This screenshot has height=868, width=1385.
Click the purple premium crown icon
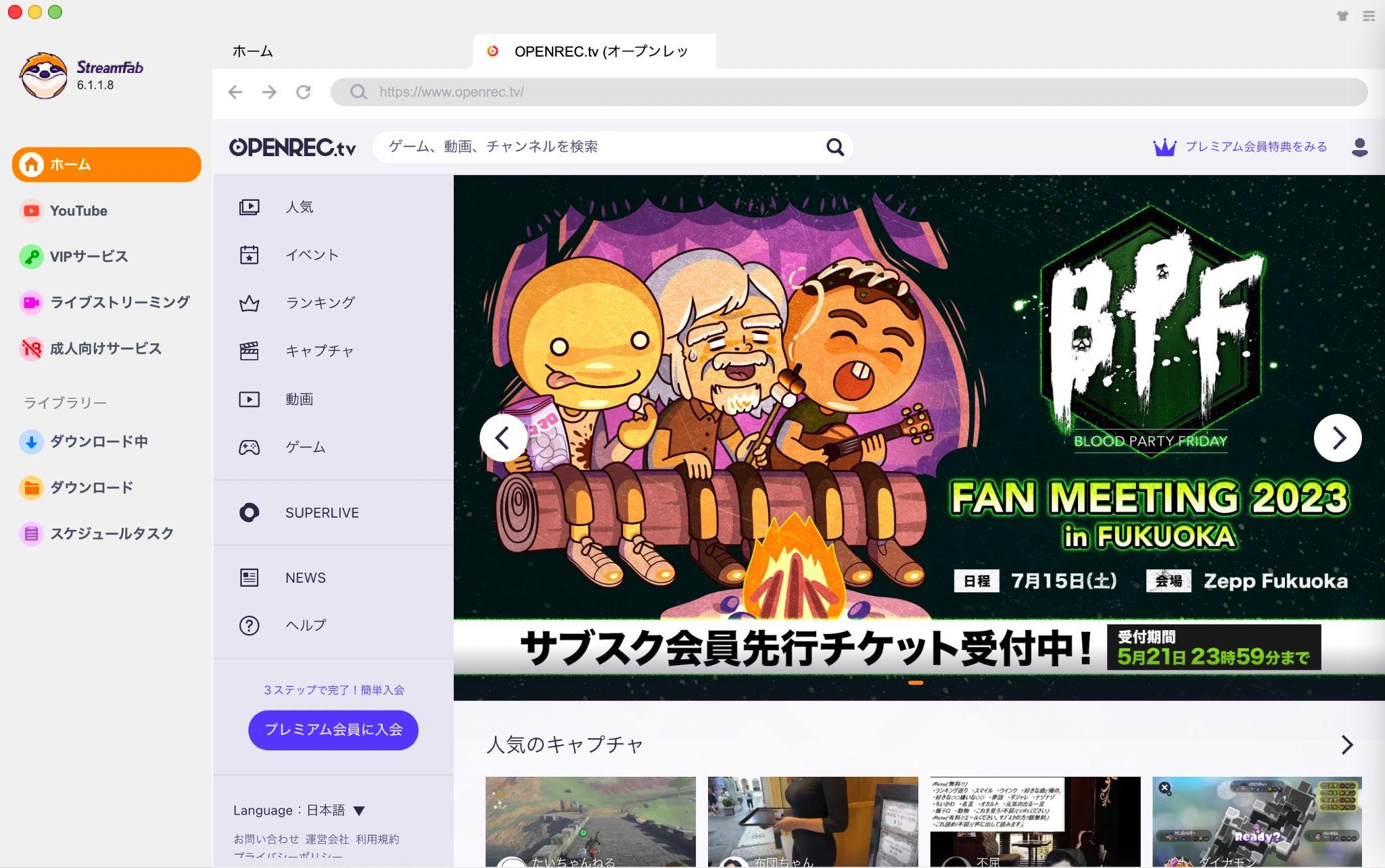(1165, 147)
